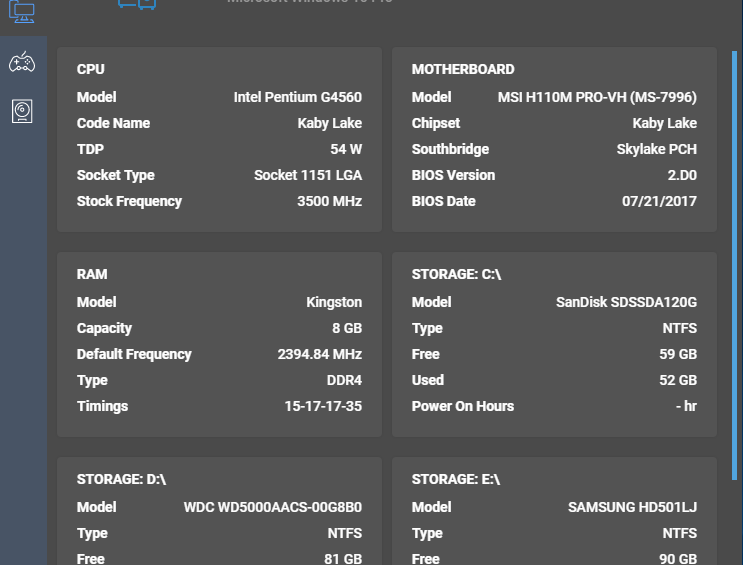Click the CPU card heading
Image resolution: width=743 pixels, height=565 pixels.
coord(91,69)
